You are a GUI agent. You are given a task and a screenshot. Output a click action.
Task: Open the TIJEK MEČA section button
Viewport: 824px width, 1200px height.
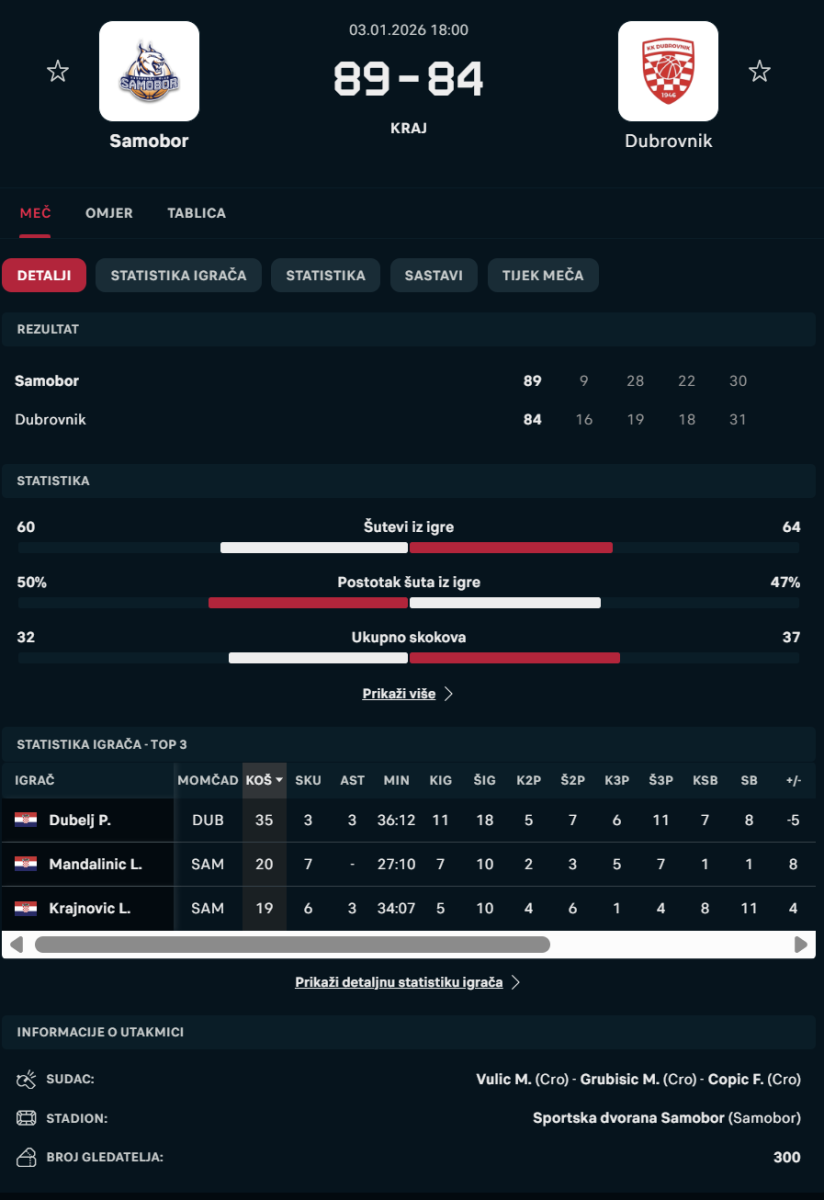coord(542,275)
